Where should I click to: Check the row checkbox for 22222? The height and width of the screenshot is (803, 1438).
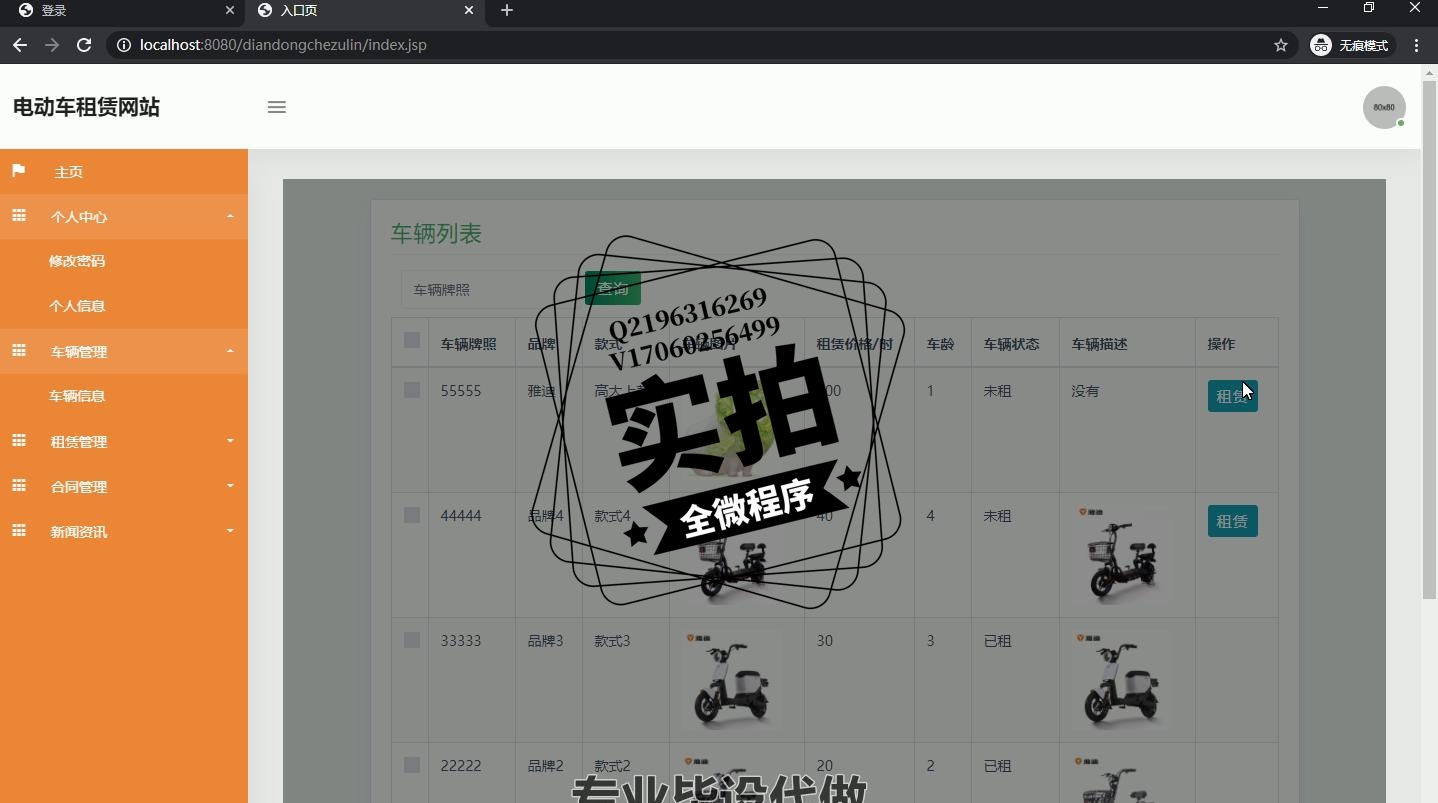[412, 765]
